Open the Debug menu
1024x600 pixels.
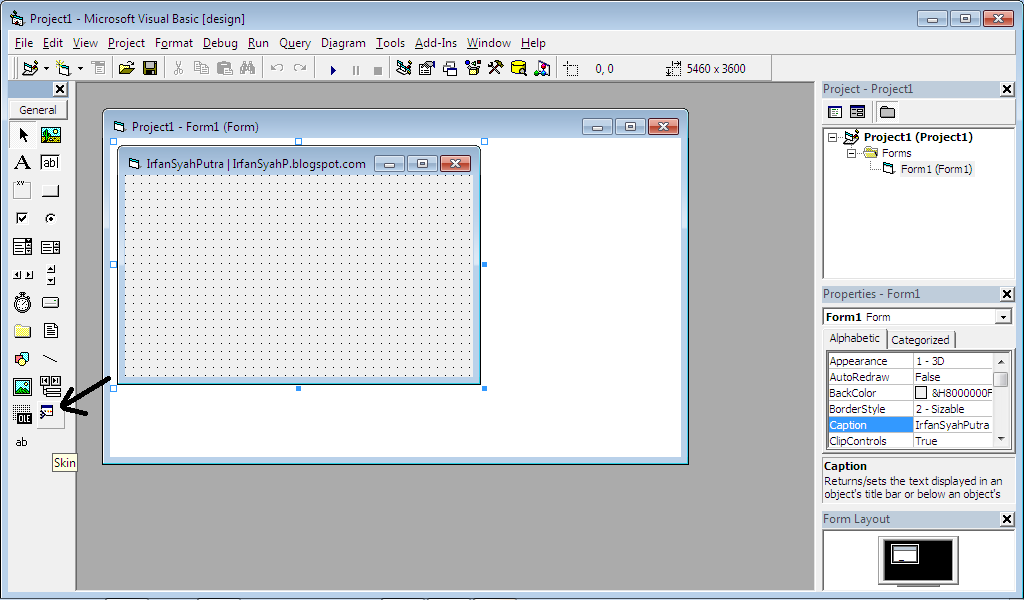[x=220, y=43]
